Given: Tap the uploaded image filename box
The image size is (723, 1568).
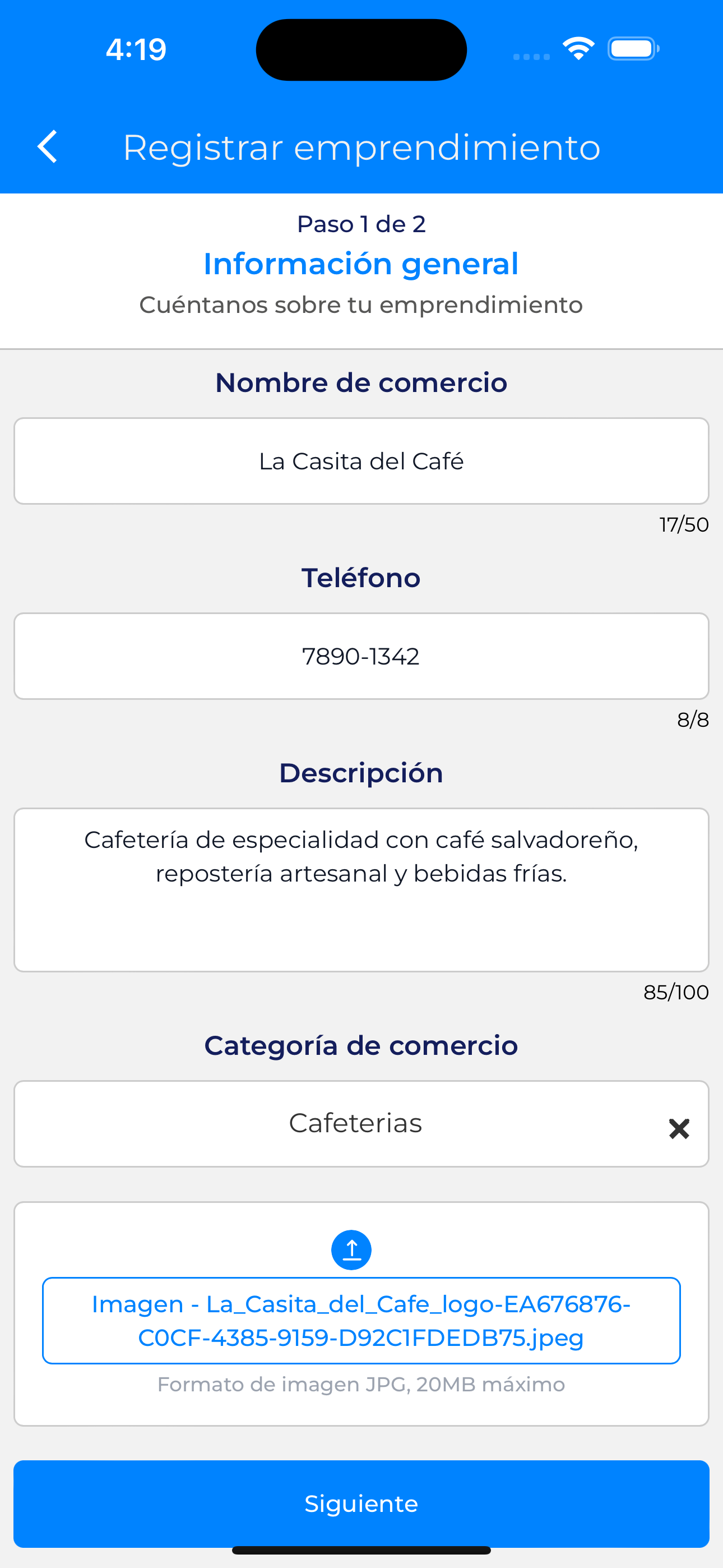Looking at the screenshot, I should pos(361,1320).
